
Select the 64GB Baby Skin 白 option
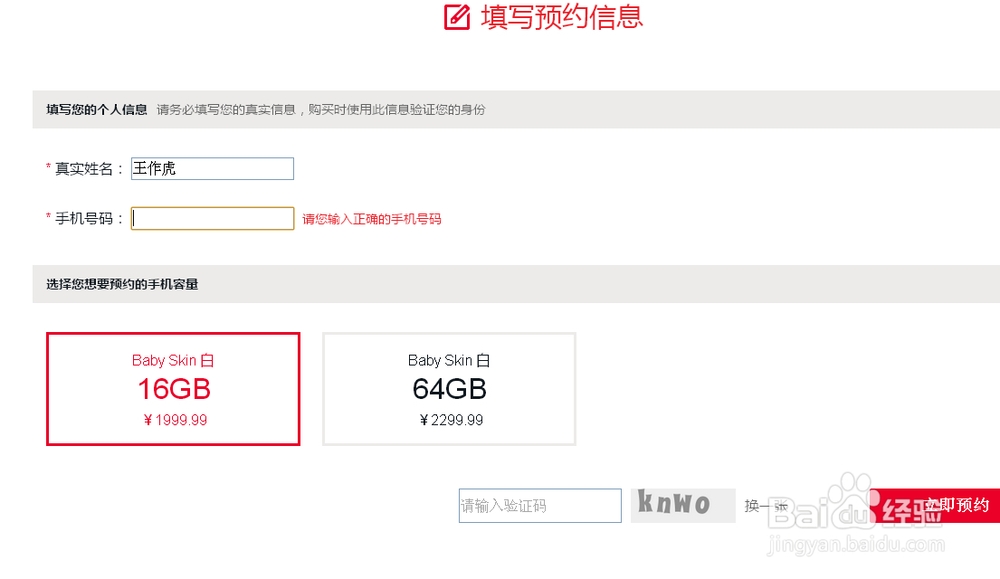[x=449, y=388]
